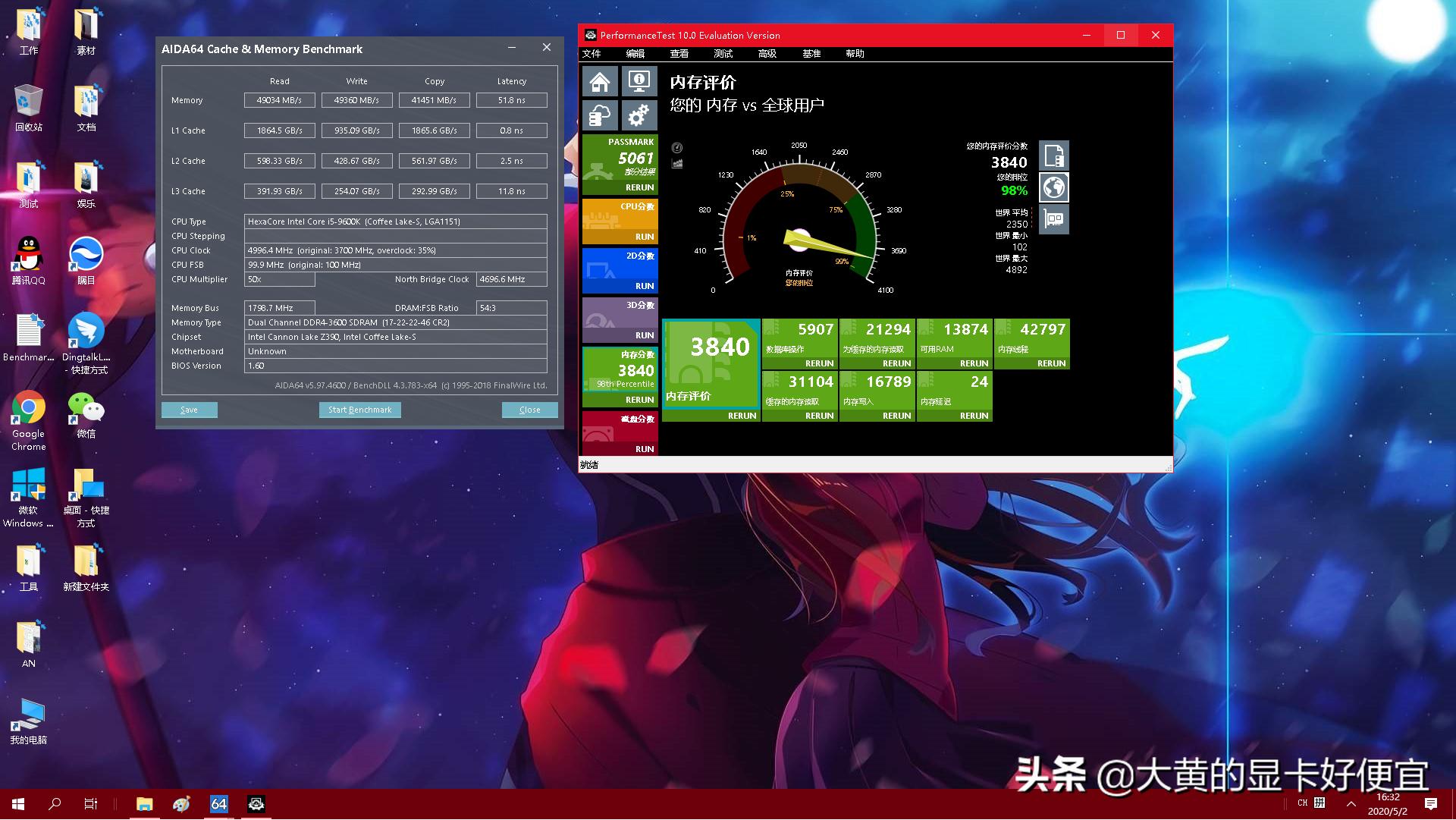Open the 文件 menu in PerformanceTest
The height and width of the screenshot is (820, 1456).
592,54
